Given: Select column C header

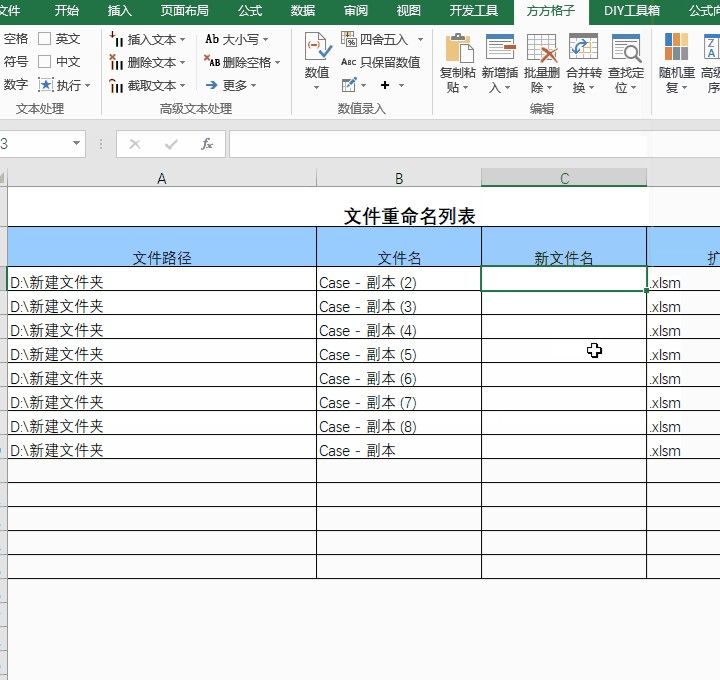Looking at the screenshot, I should pos(564,178).
